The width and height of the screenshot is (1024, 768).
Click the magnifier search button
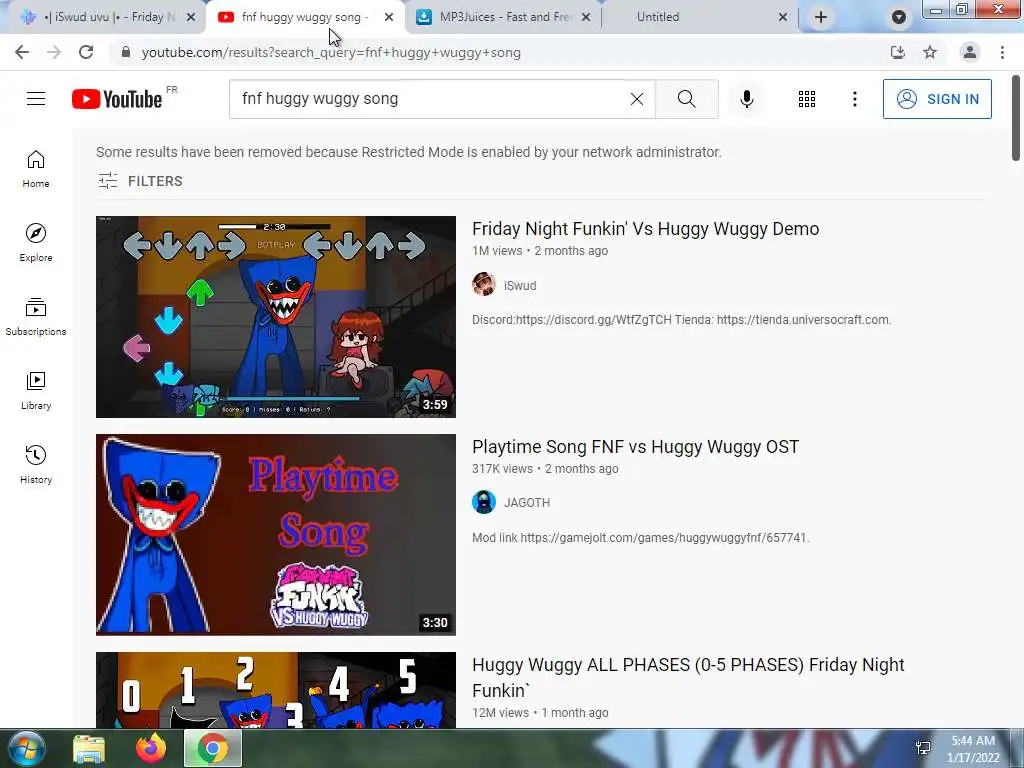(686, 99)
